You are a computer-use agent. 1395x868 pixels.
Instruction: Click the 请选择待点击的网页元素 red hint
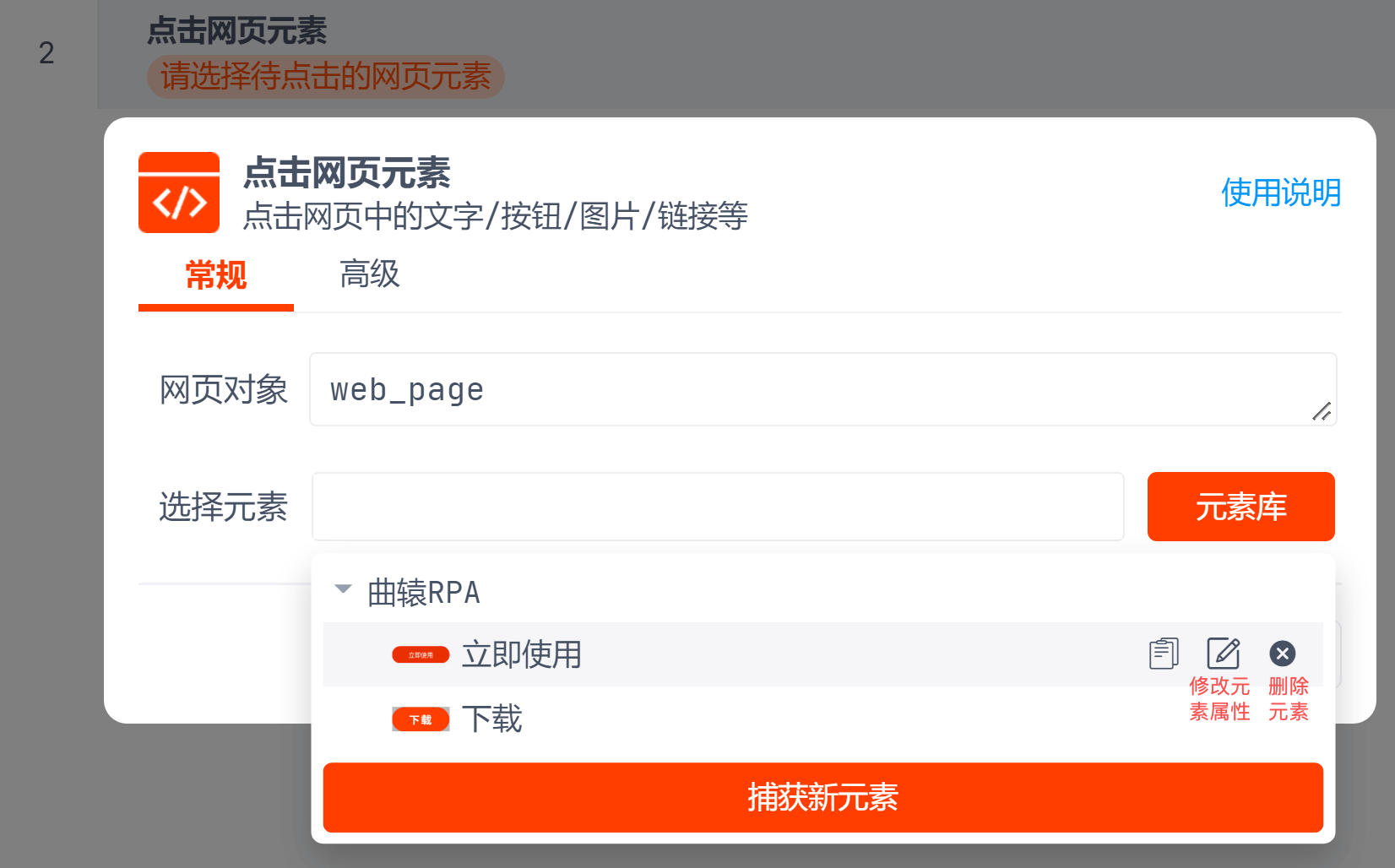[326, 77]
